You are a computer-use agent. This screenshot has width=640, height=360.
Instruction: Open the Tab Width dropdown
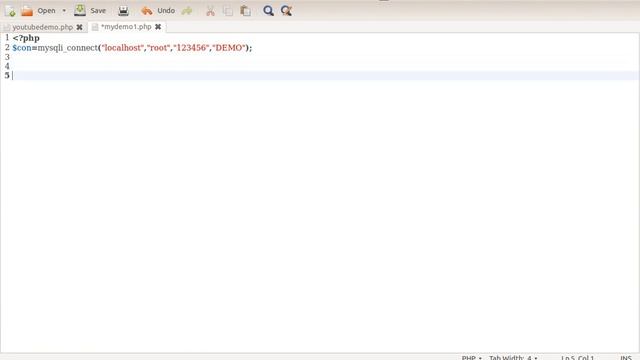pos(513,357)
